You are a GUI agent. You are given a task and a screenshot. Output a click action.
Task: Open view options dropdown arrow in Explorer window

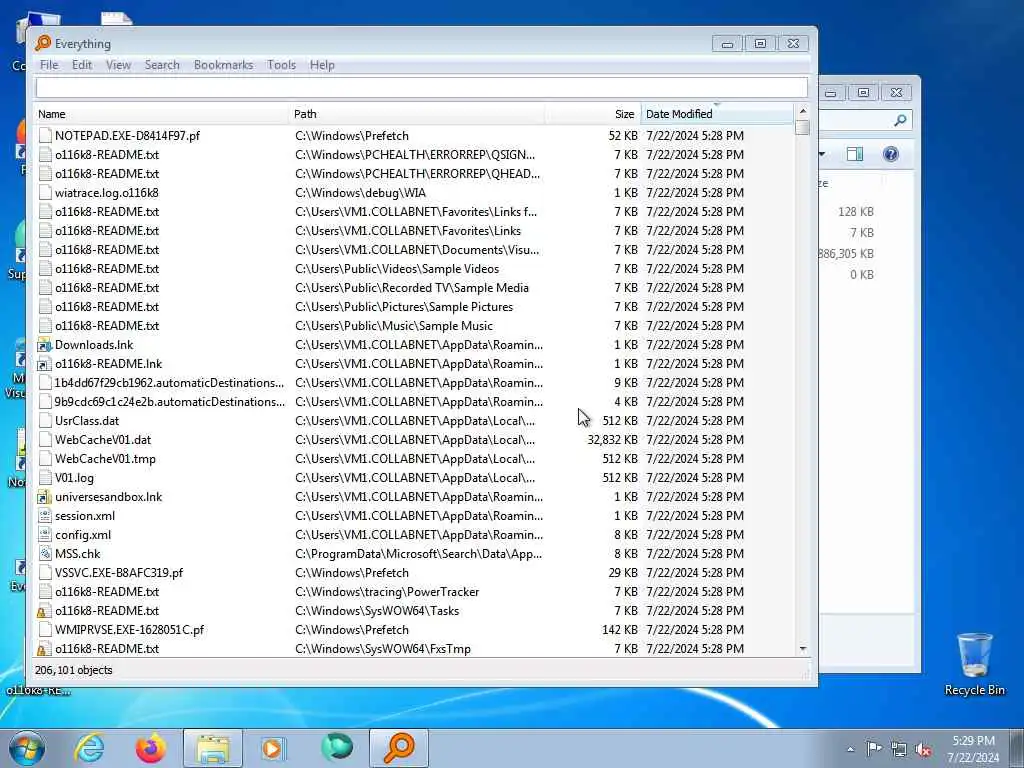(822, 154)
